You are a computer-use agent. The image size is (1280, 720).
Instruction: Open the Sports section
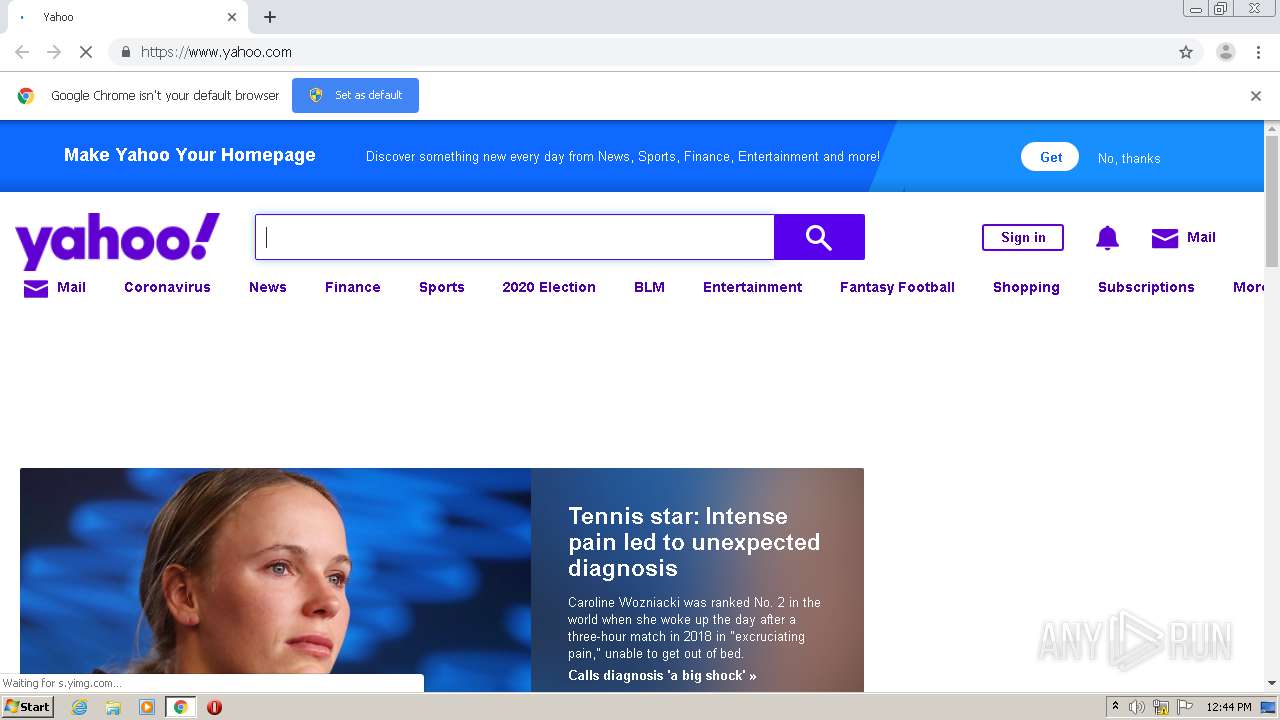(x=442, y=287)
